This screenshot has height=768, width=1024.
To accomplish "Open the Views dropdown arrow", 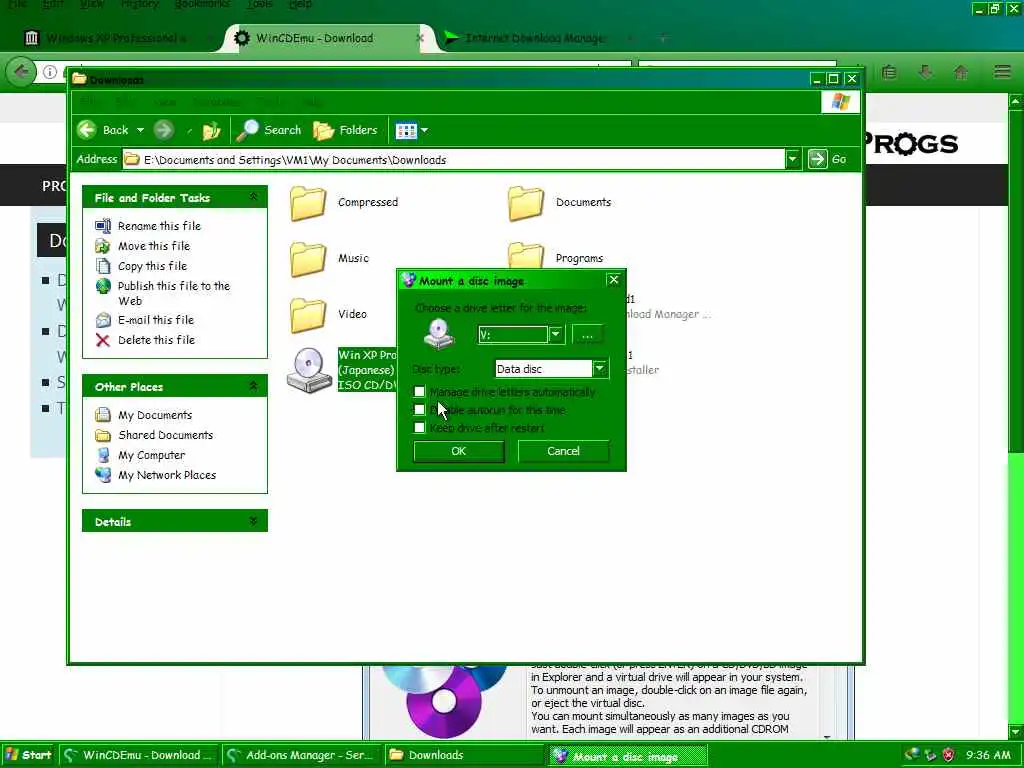I will [424, 131].
